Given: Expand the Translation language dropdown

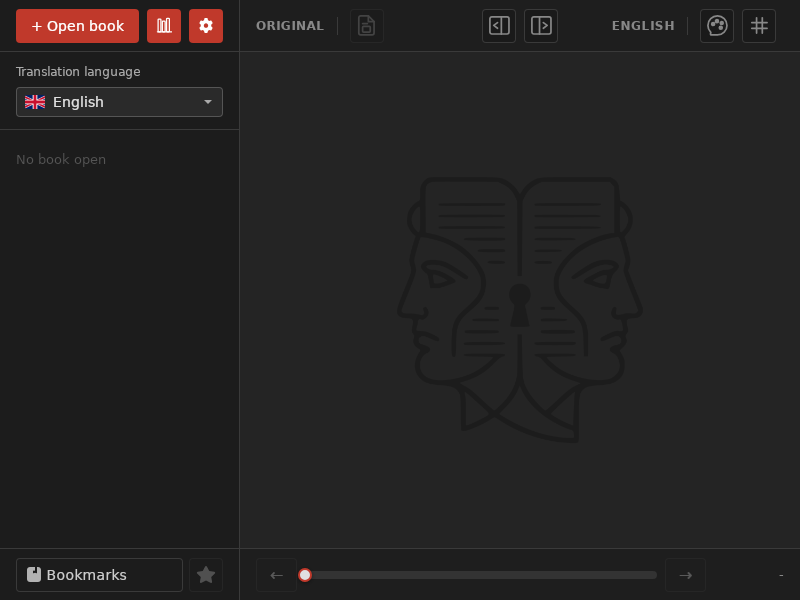Looking at the screenshot, I should click(x=119, y=102).
